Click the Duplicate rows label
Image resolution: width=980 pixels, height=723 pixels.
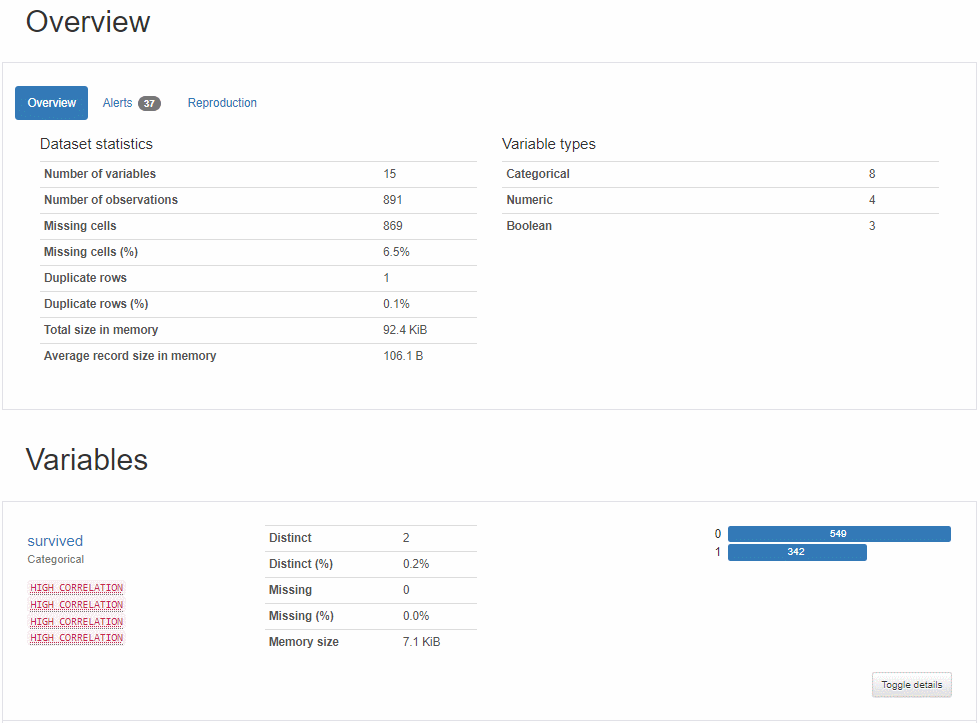pos(85,278)
